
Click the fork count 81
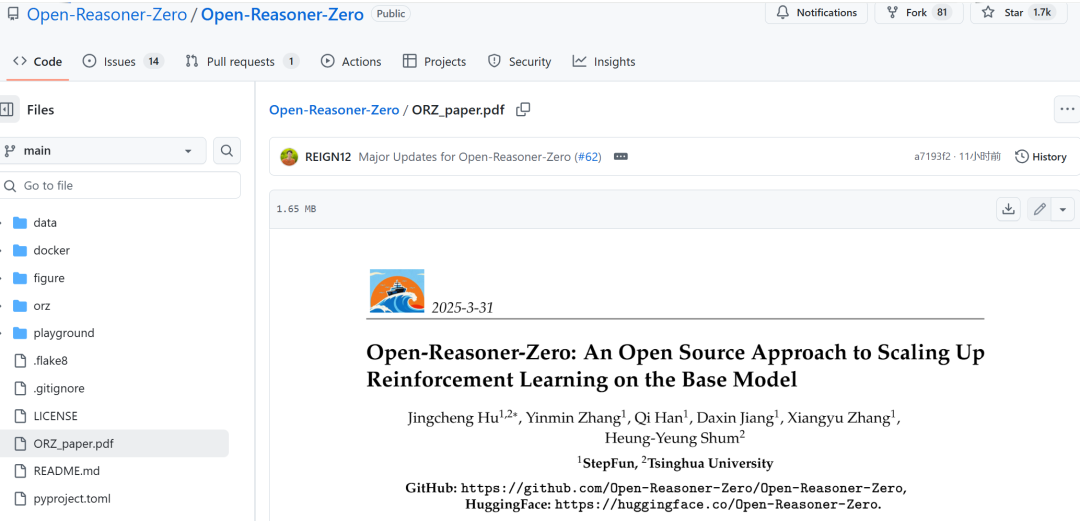point(942,12)
